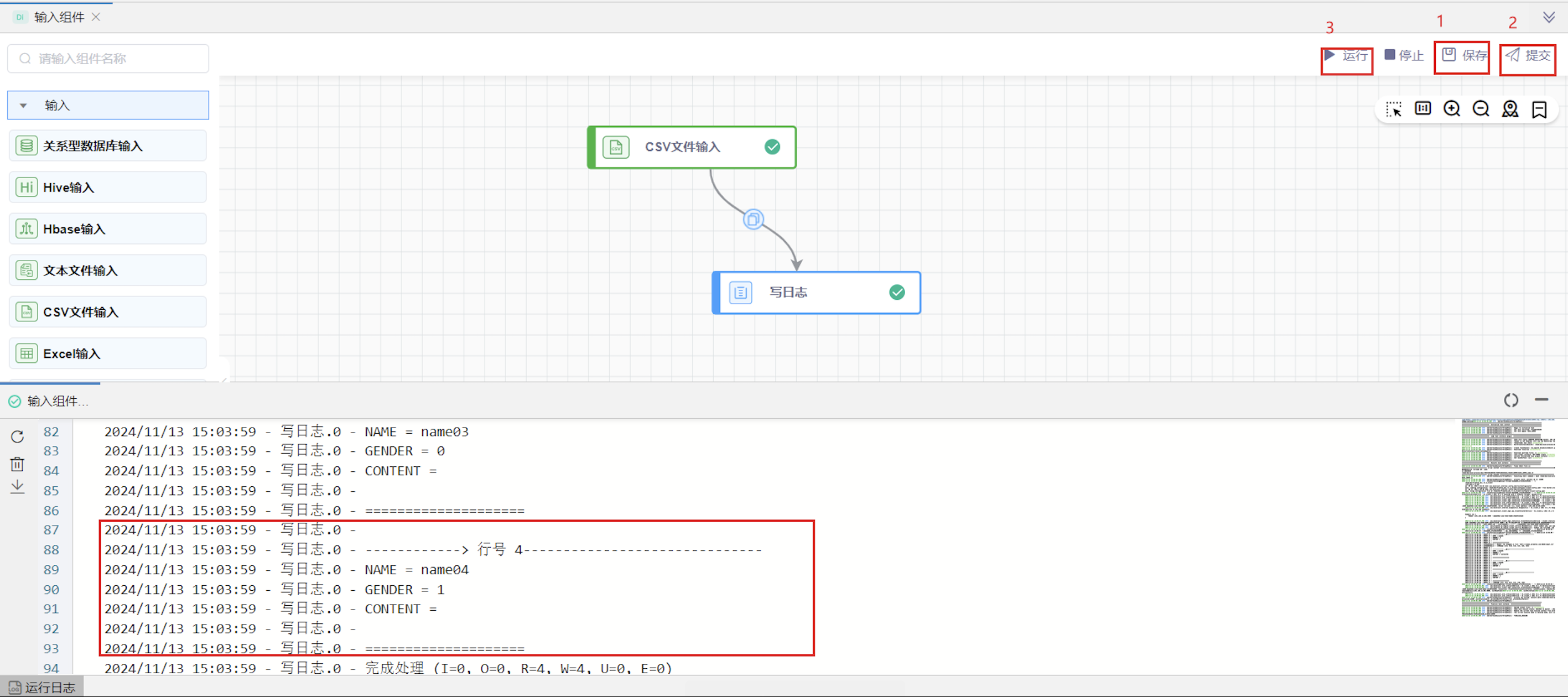Click the bookmark icon in canvas toolbar
Image resolution: width=1568 pixels, height=697 pixels.
coord(1539,109)
